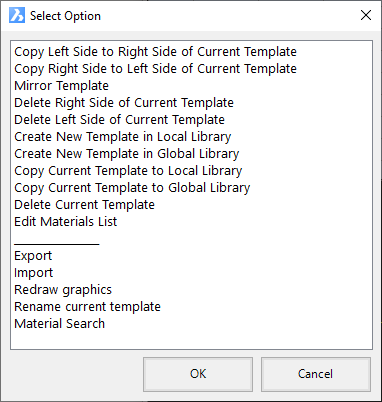The image size is (382, 402).
Task: Pick Rename current template option
Action: [x=87, y=307]
